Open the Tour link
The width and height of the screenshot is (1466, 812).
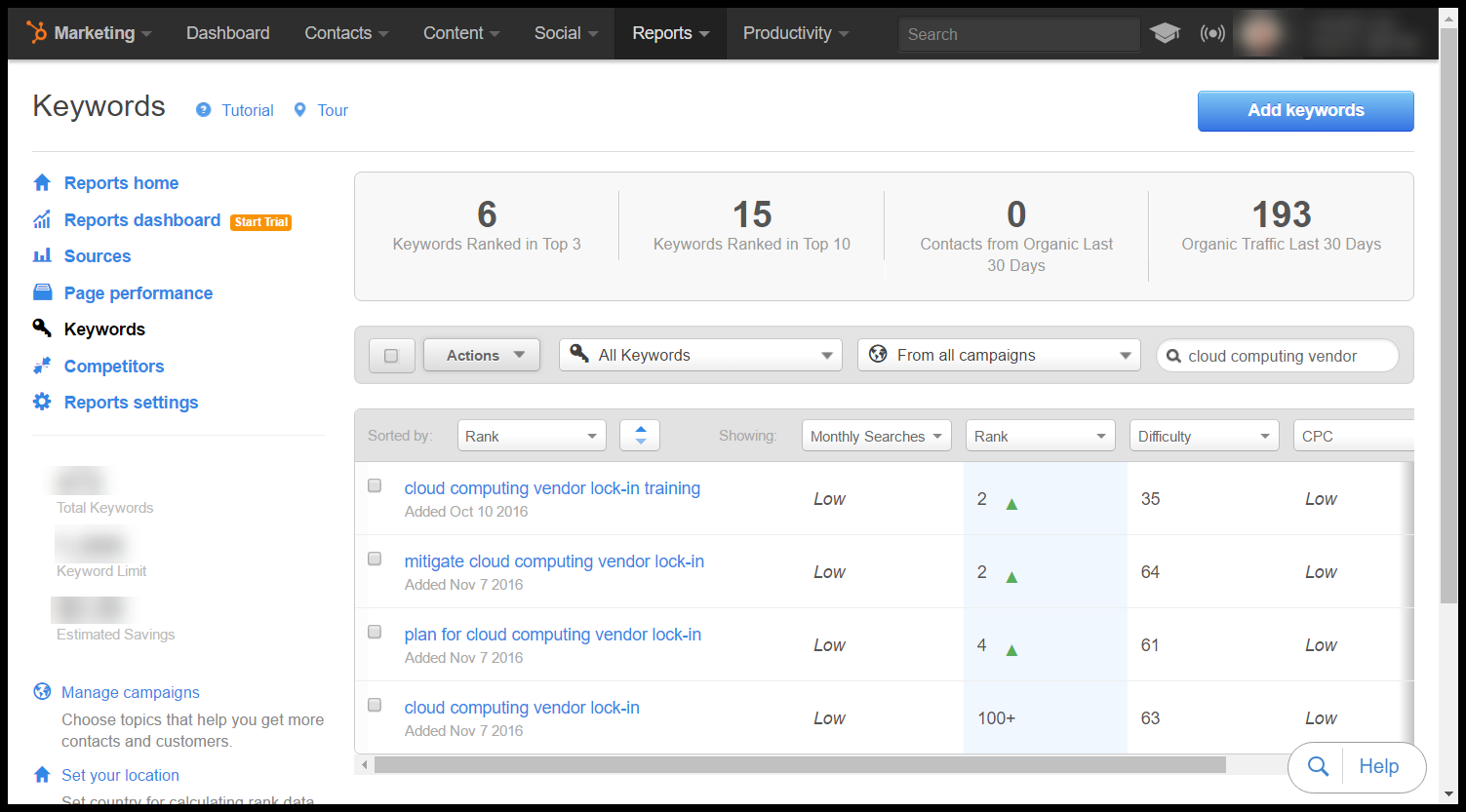(333, 110)
